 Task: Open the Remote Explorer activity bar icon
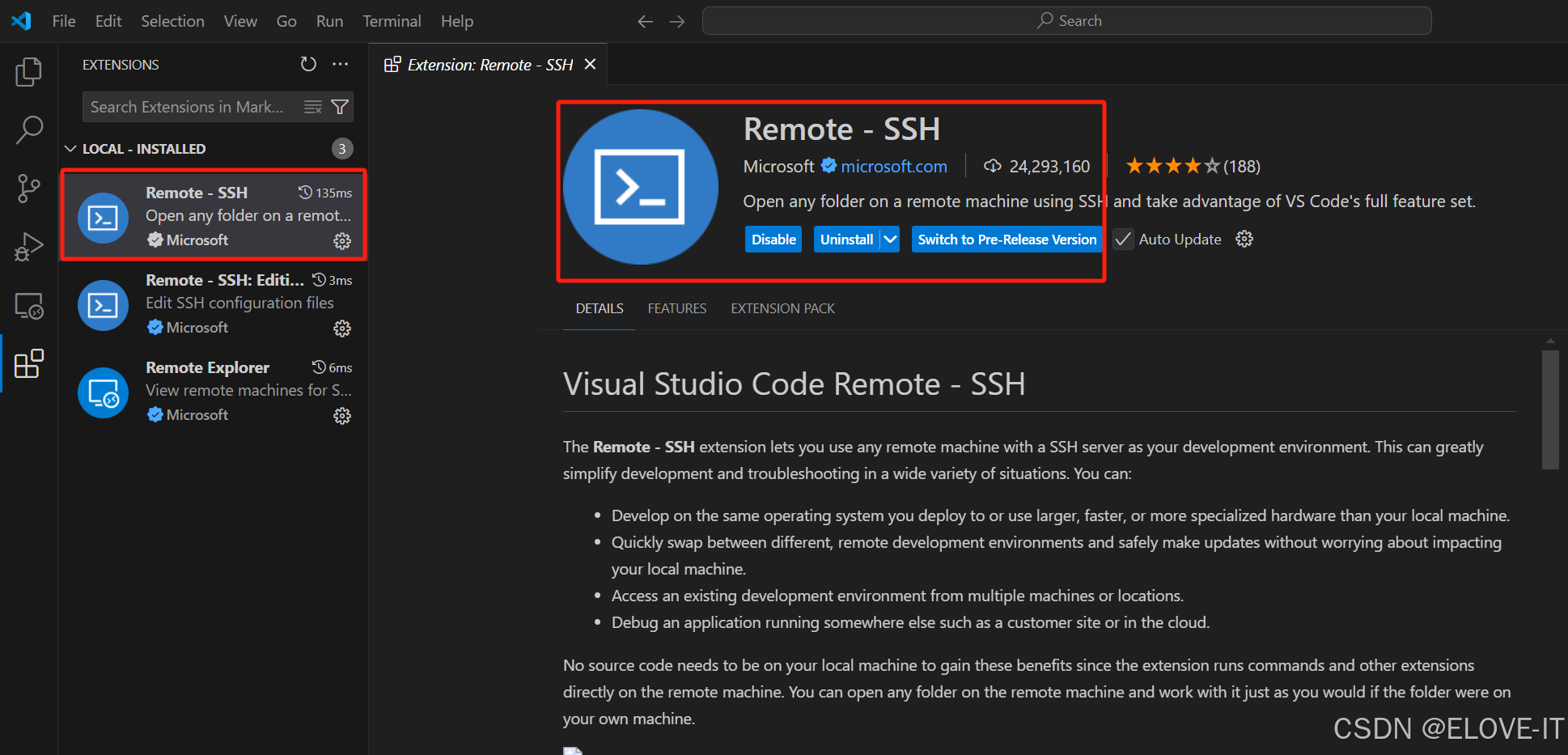(x=28, y=306)
